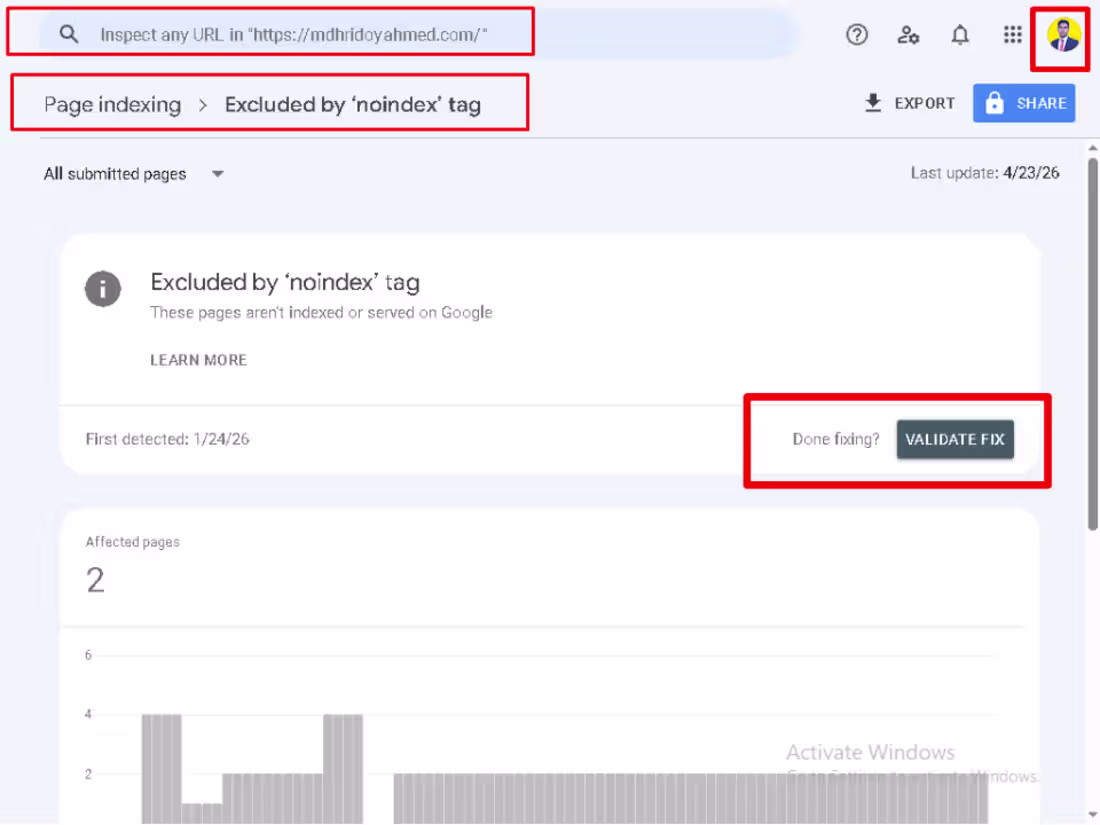Click the 'Done fixing?' label
The height and width of the screenshot is (825, 1100).
pos(836,439)
